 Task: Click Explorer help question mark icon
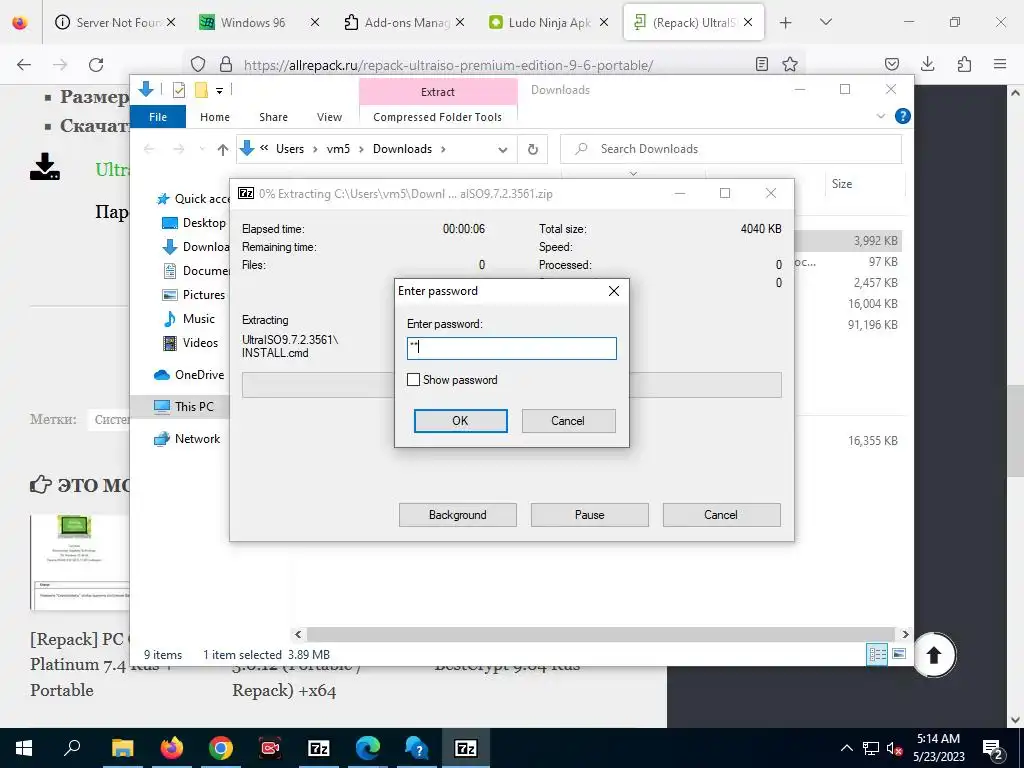coord(903,116)
